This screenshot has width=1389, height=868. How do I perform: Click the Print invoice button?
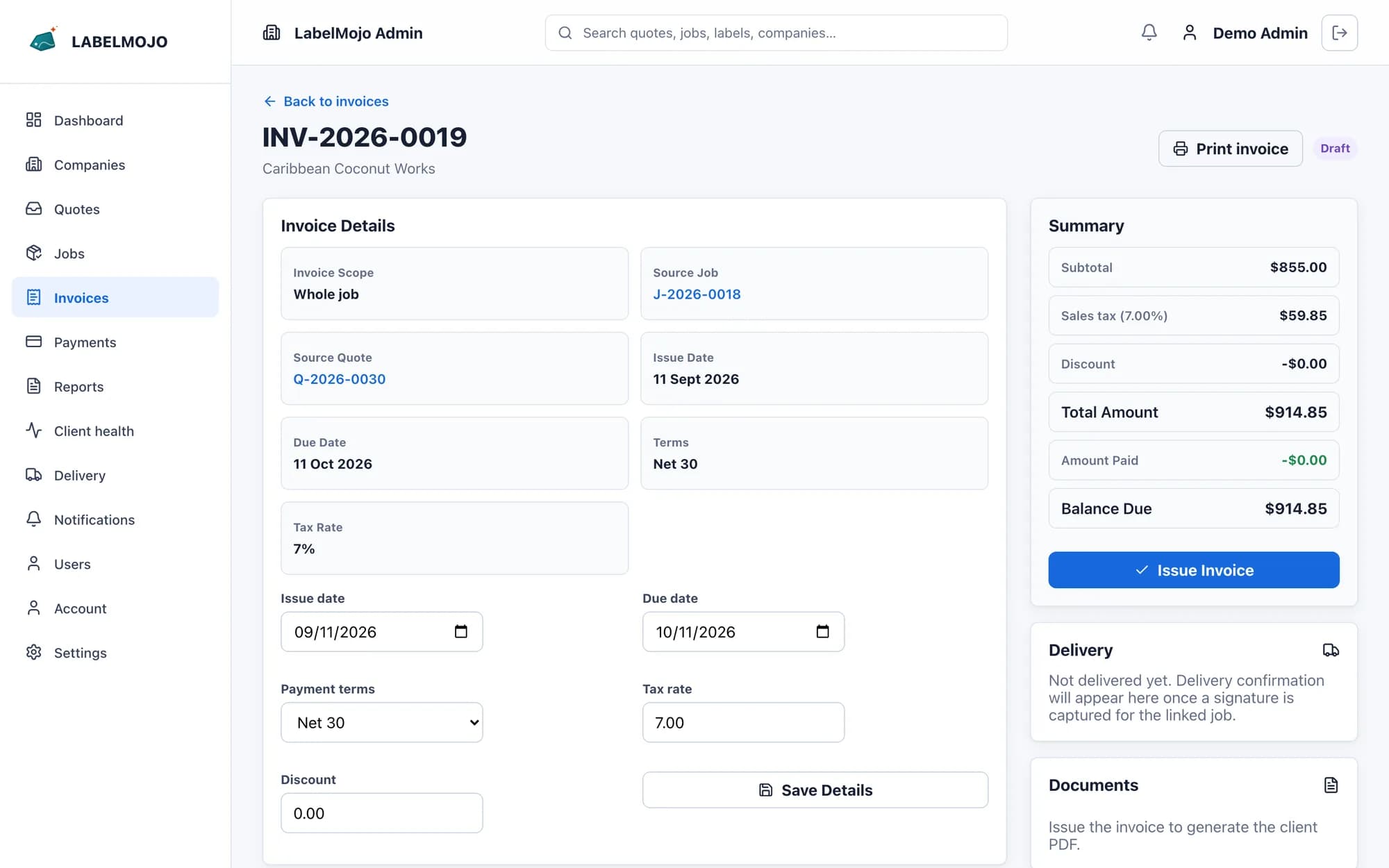click(x=1230, y=149)
